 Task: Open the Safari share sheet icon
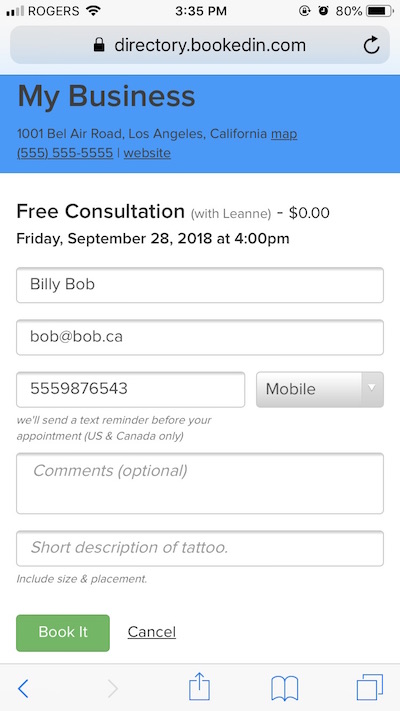tap(199, 687)
